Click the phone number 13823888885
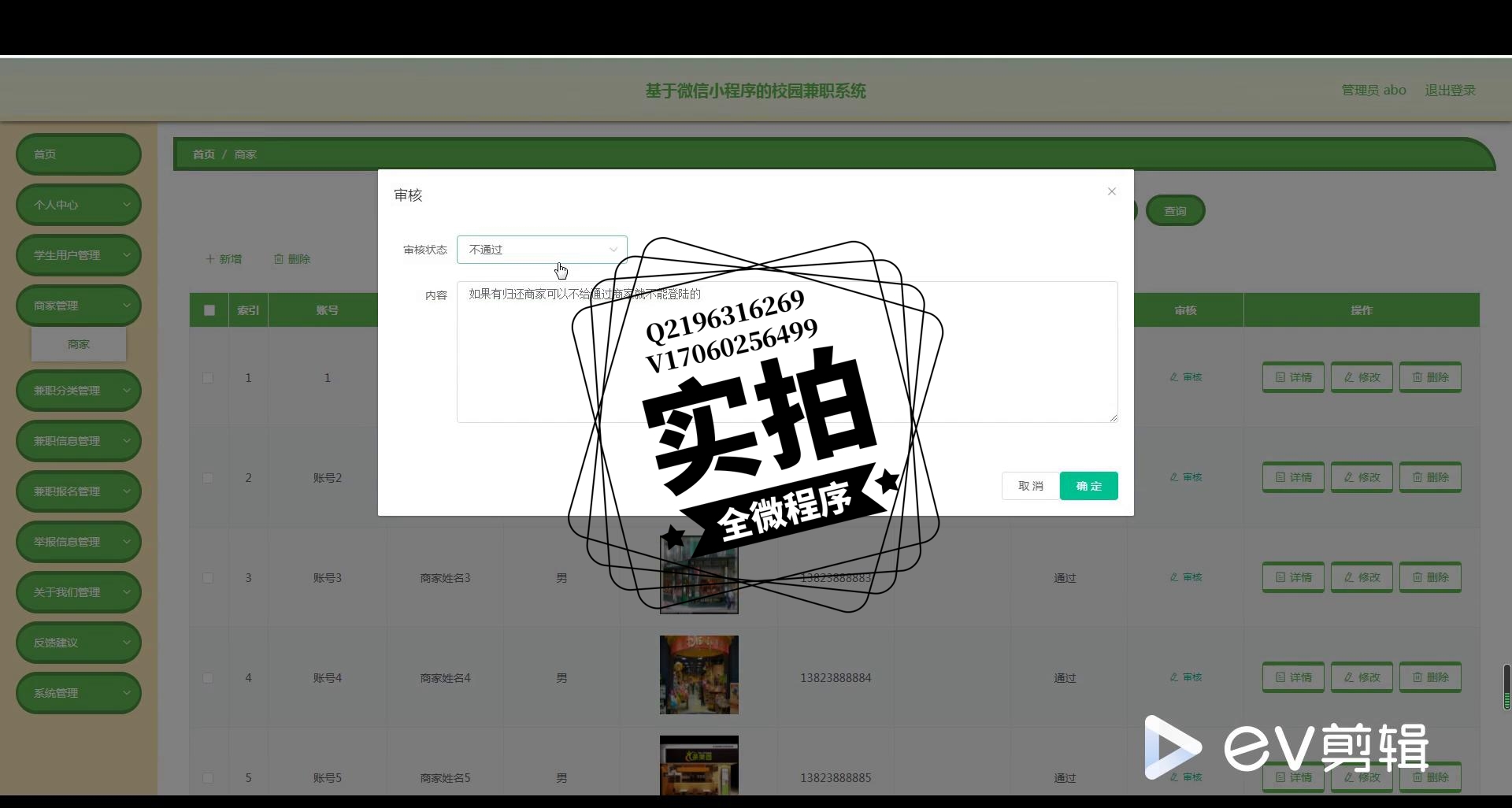The image size is (1512, 808). 836,778
